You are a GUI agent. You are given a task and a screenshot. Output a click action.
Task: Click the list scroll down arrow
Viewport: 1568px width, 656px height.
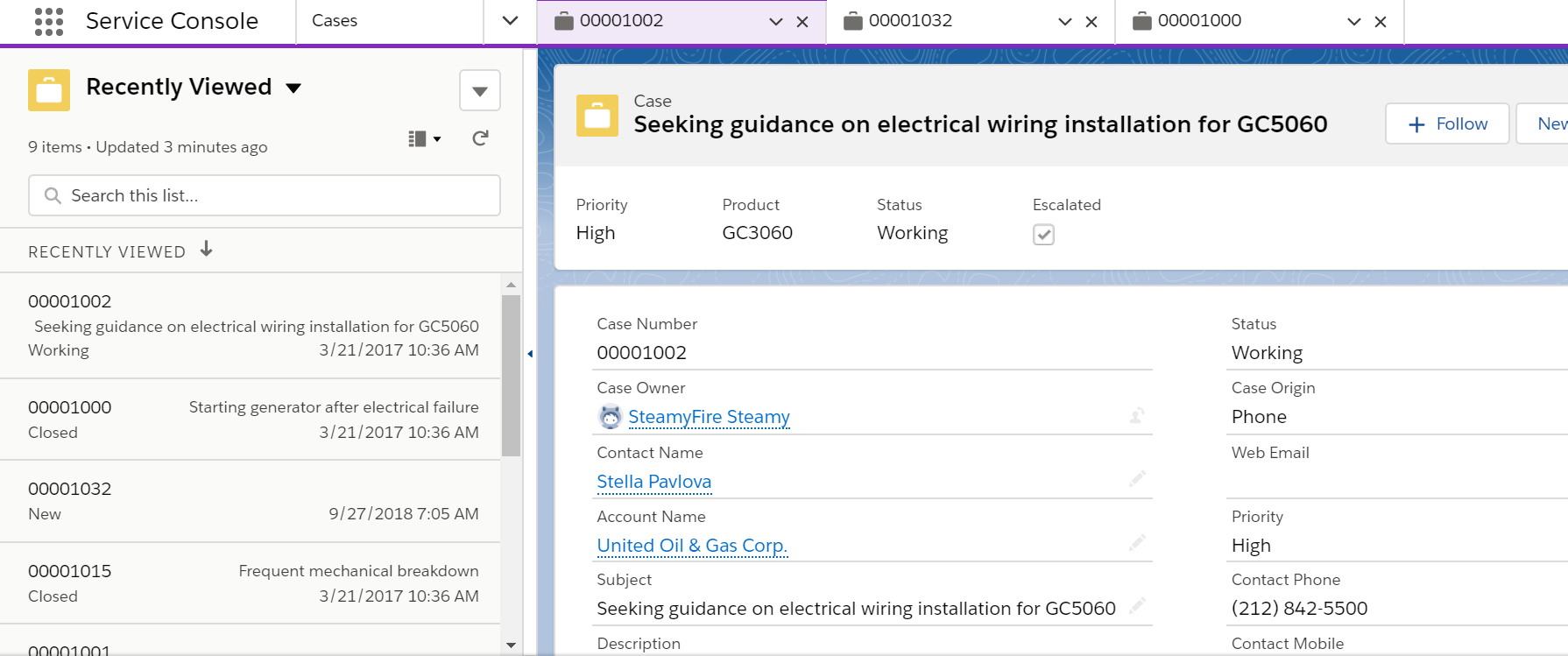tap(512, 645)
